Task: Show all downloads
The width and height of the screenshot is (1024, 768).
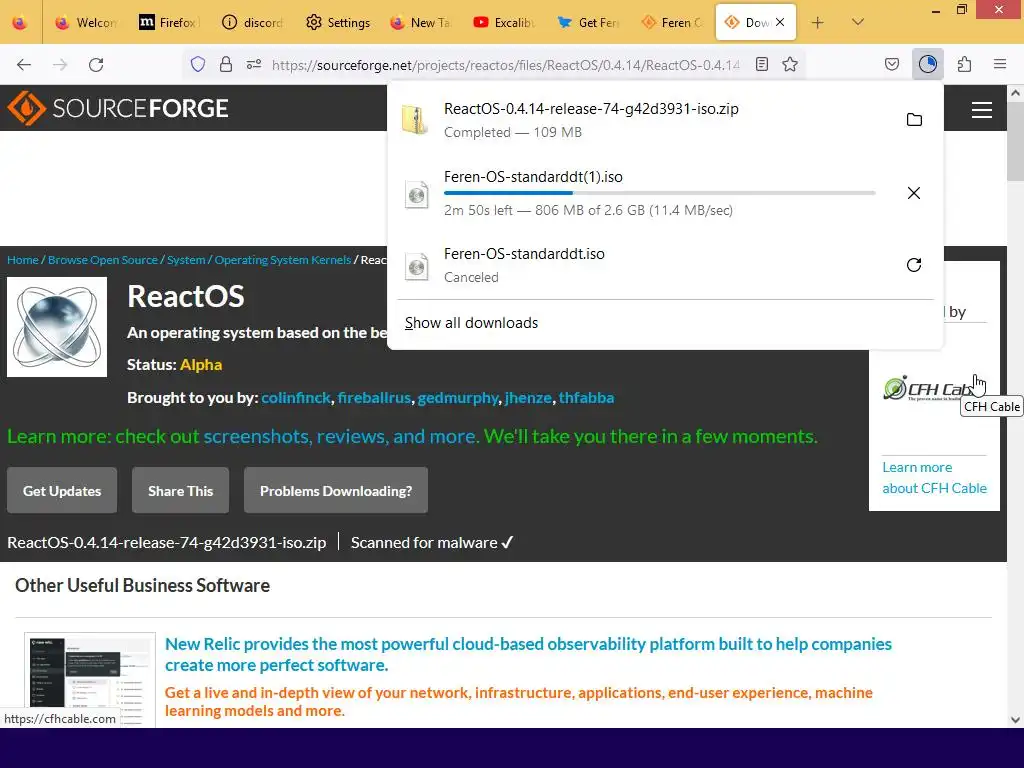Action: (x=471, y=323)
